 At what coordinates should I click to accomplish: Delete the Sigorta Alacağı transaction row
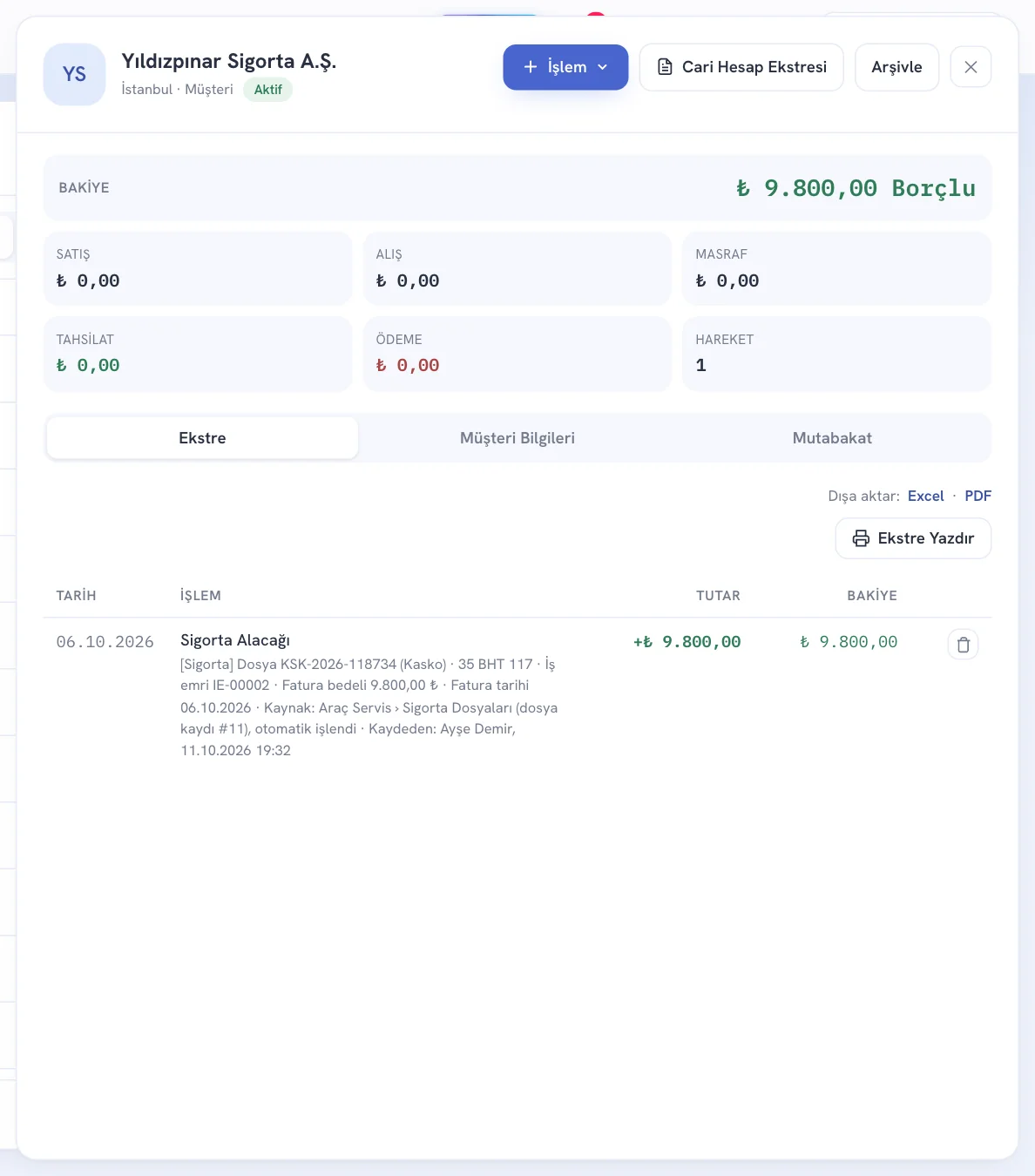963,645
